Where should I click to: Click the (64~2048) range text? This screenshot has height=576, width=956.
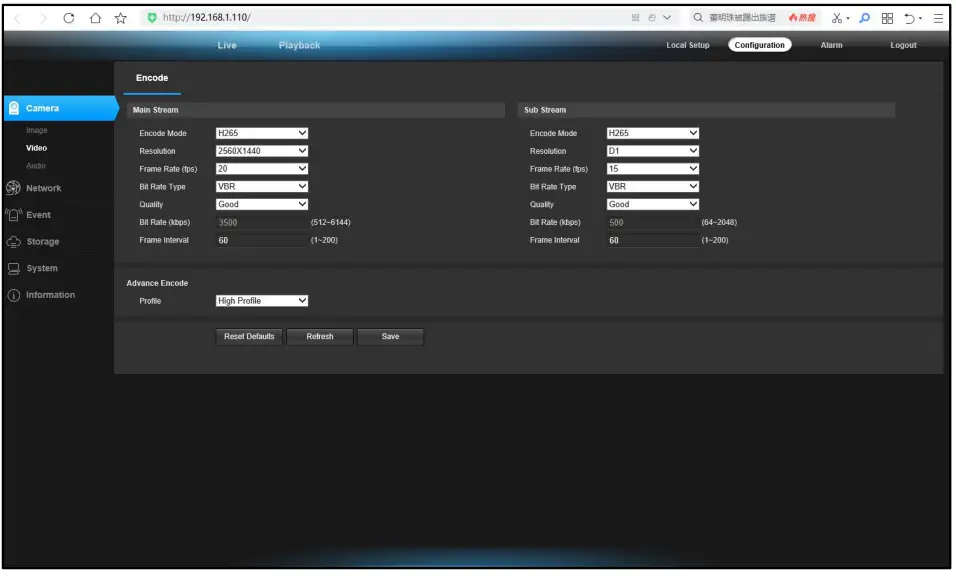719,222
